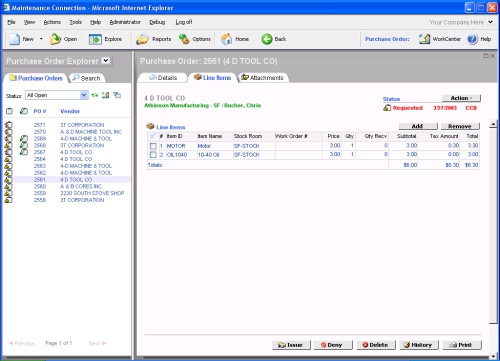Screen dimensions: 500x361
Task: Open PO number 2558
Action: click(40, 200)
